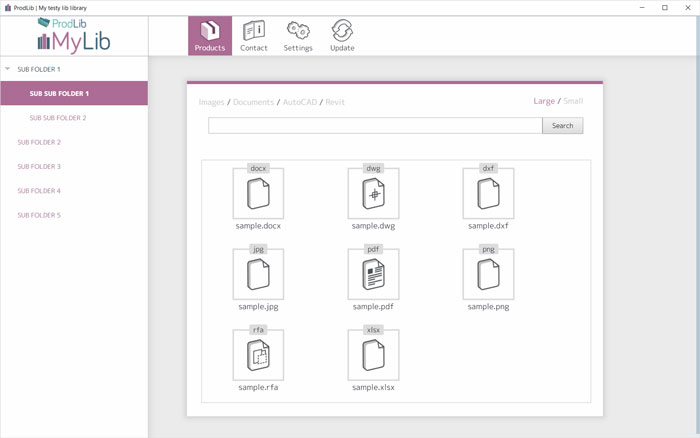
Task: Select the sample.dwg file icon
Action: [x=373, y=193]
